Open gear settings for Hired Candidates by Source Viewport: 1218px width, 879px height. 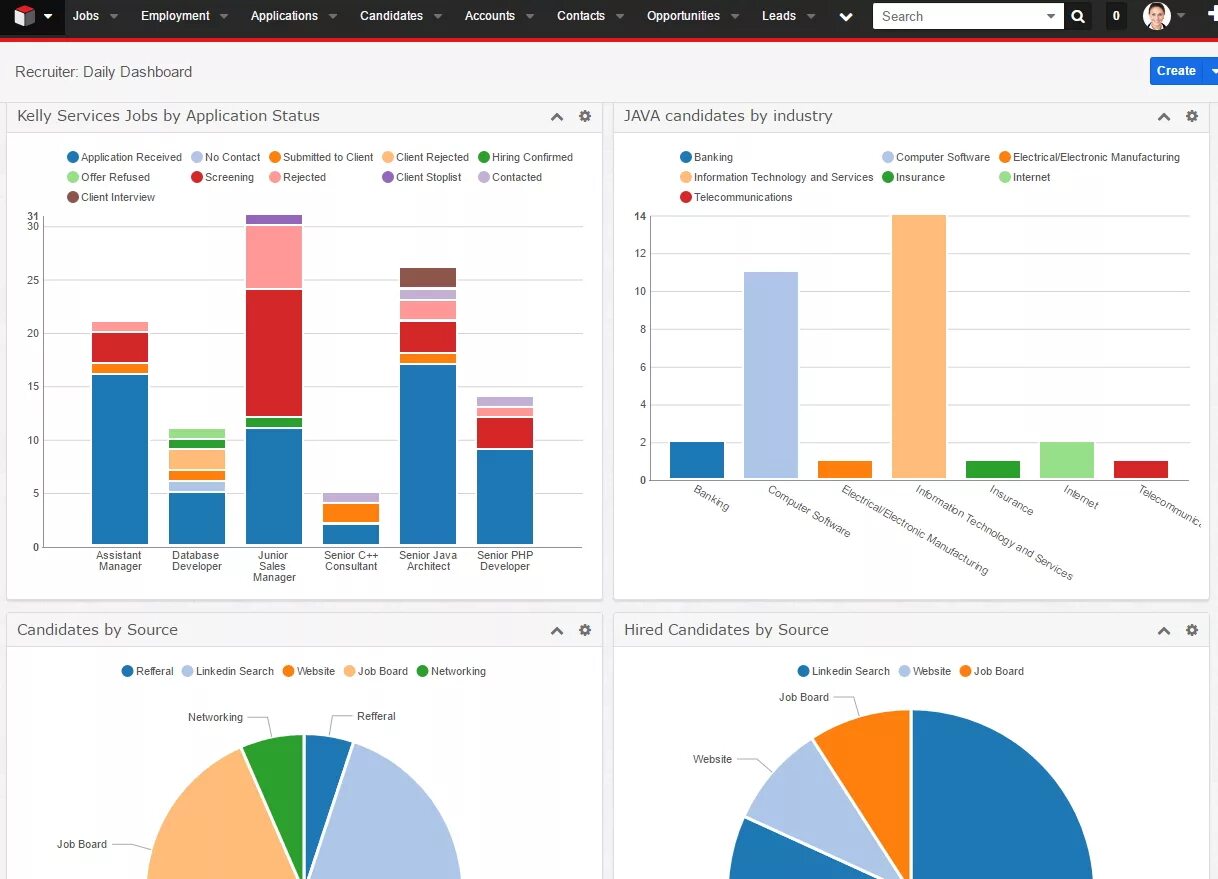(x=1192, y=630)
